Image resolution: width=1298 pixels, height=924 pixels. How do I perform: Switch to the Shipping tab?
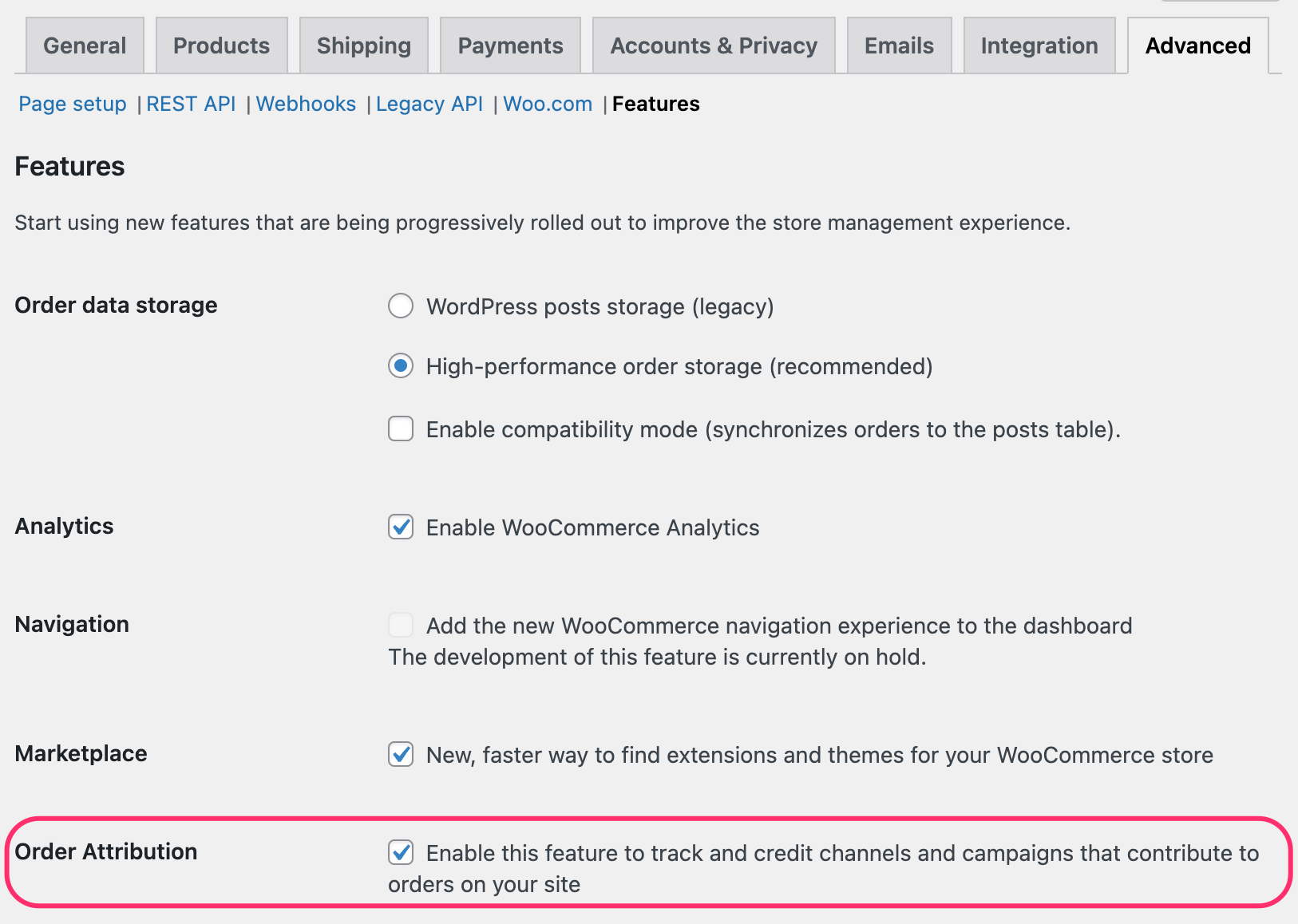(x=363, y=45)
